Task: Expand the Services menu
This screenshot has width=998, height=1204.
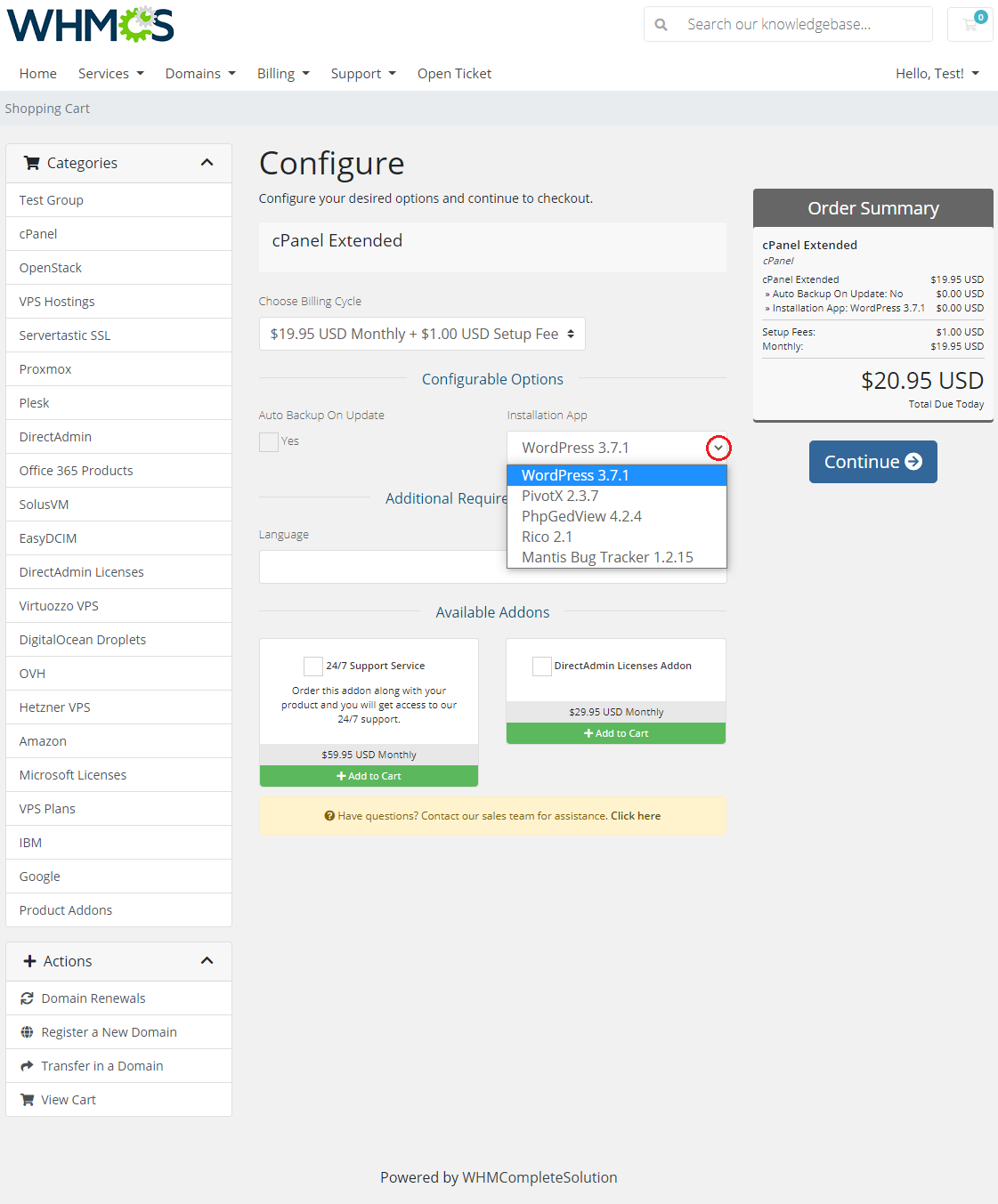Action: click(x=110, y=74)
